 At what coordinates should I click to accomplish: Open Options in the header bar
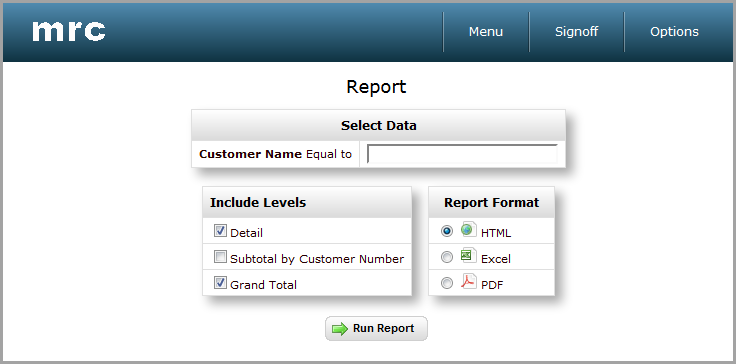674,31
